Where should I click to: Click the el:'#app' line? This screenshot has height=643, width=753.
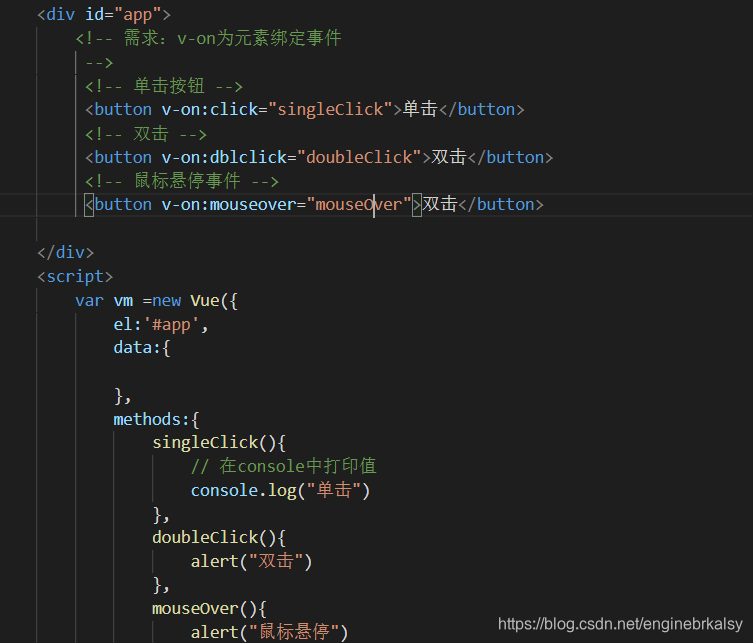pyautogui.click(x=161, y=325)
